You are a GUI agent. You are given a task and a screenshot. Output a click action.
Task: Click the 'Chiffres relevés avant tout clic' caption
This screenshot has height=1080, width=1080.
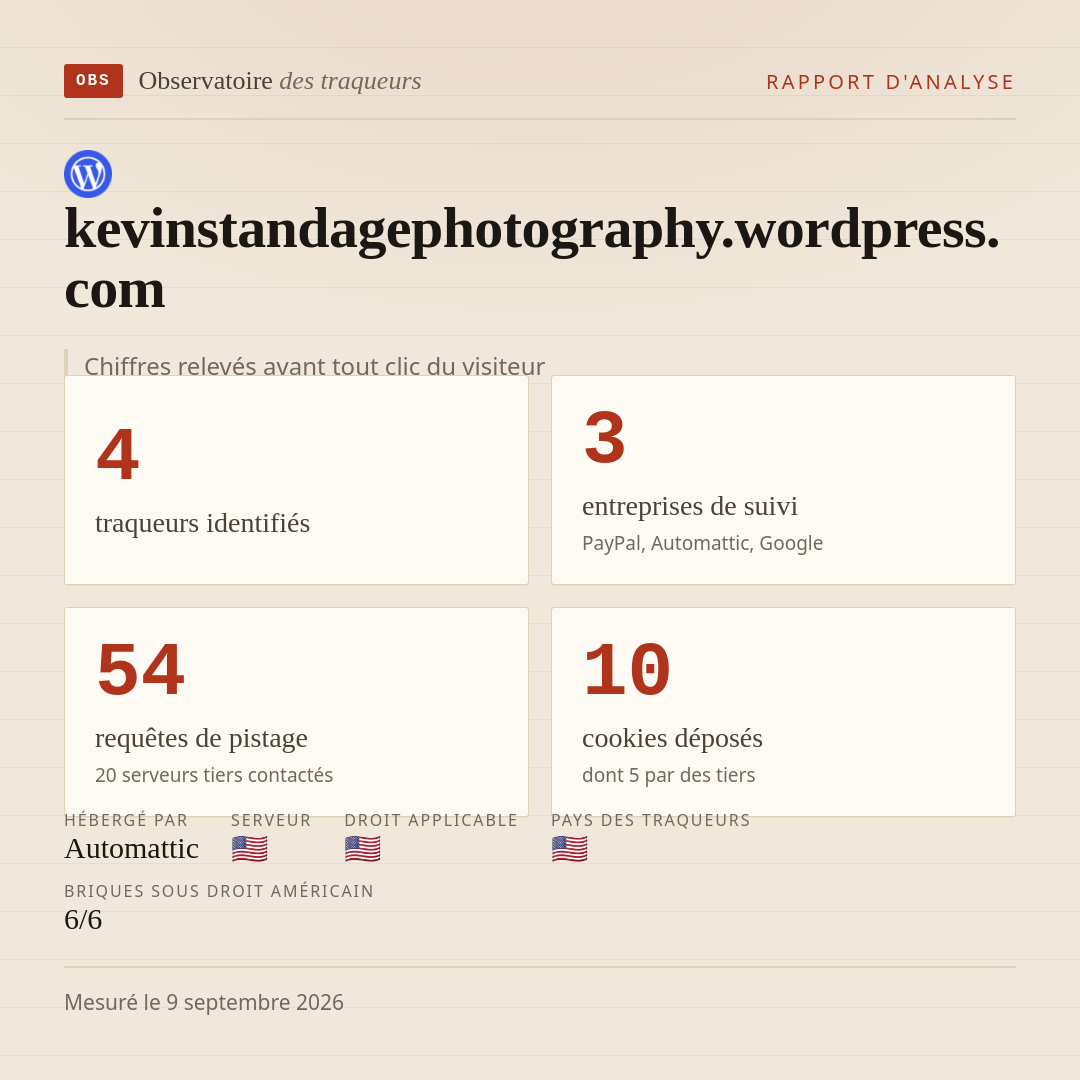coord(314,366)
